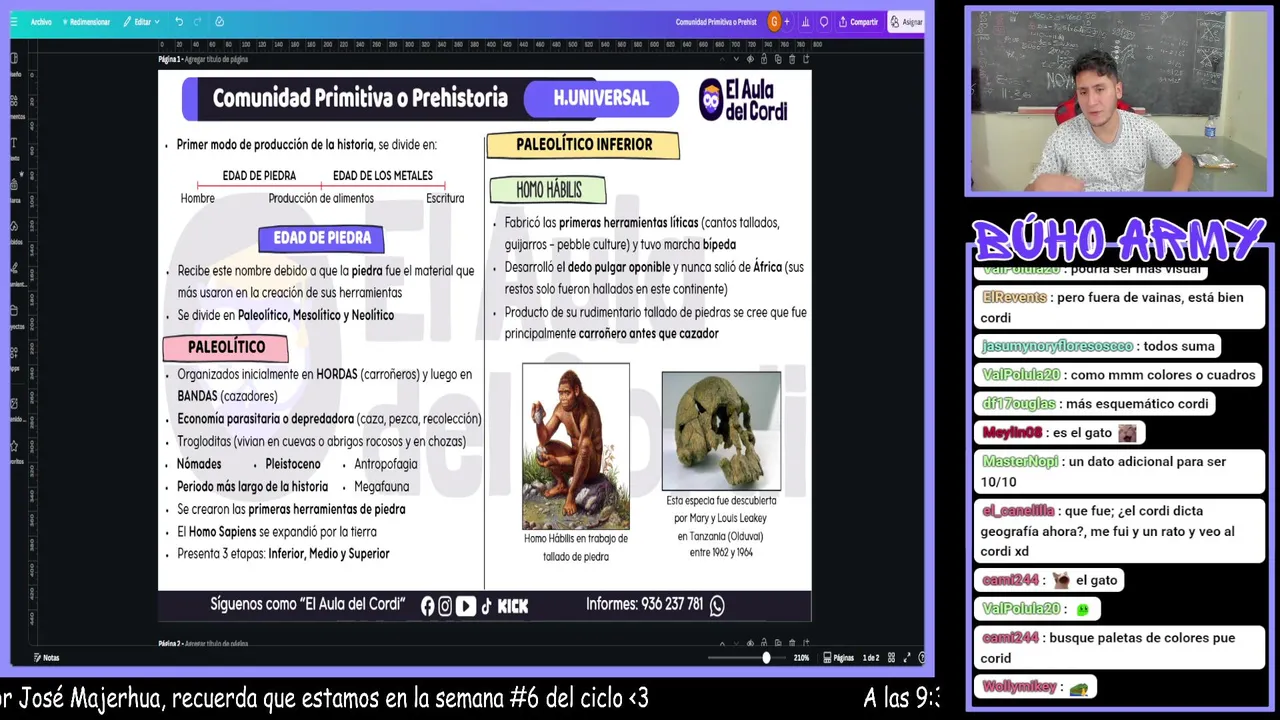
Task: Open the Favoritos star sidebar panel
Action: tap(14, 450)
